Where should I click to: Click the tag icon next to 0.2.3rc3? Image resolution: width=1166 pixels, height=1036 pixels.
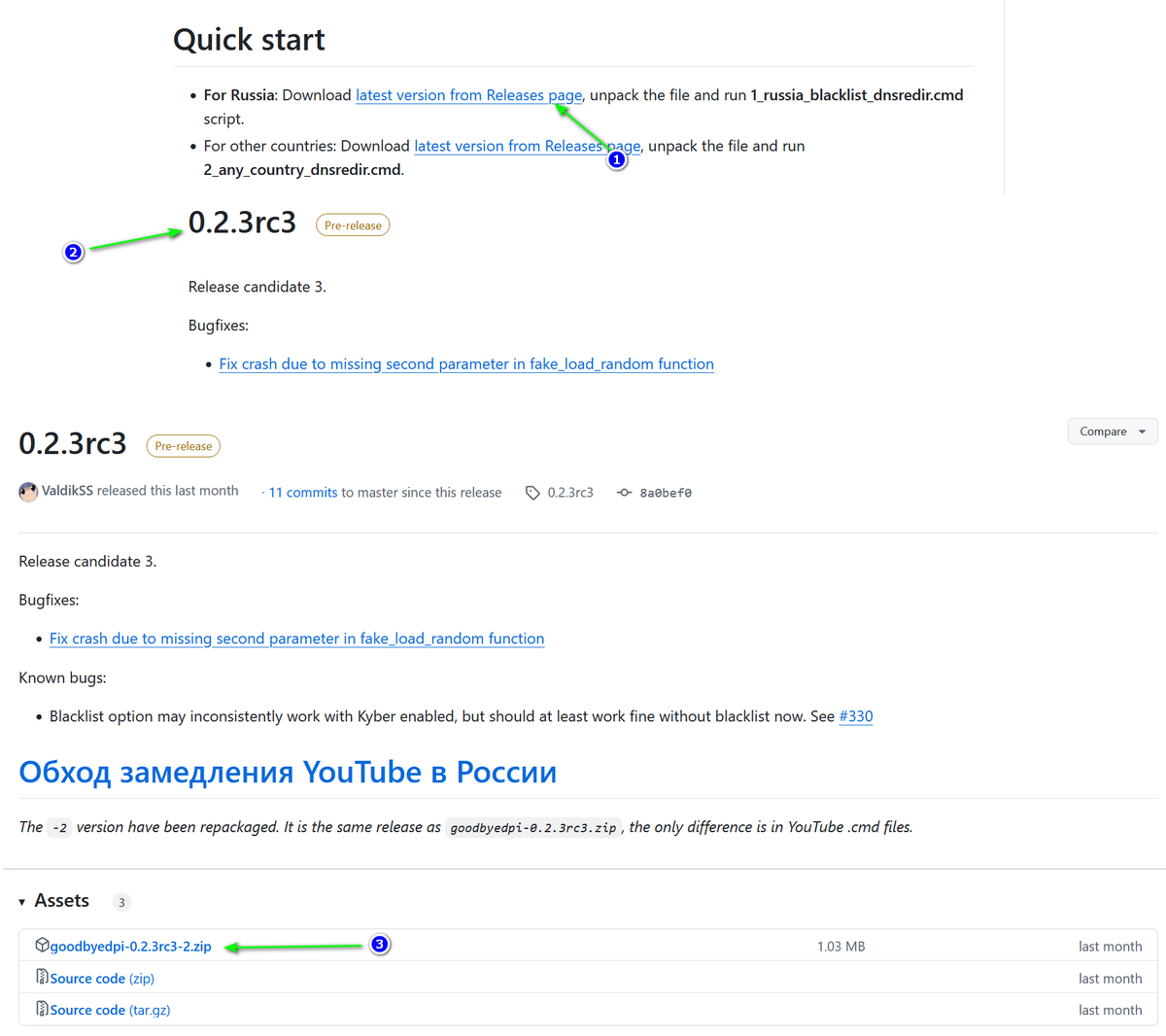[x=532, y=493]
